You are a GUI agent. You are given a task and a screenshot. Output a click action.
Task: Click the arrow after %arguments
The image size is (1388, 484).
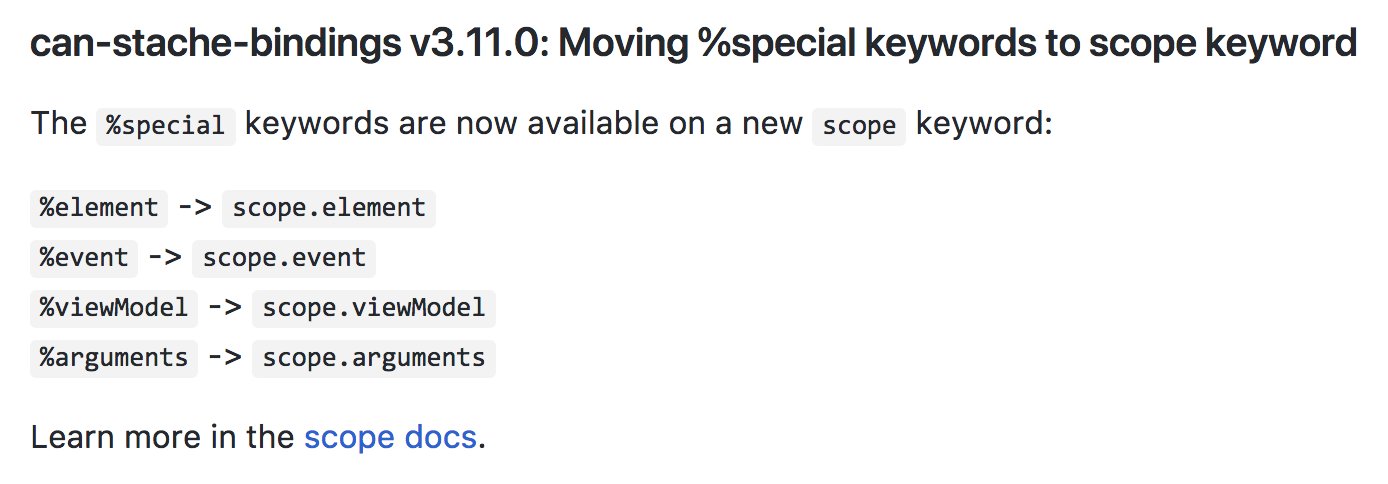click(x=225, y=358)
